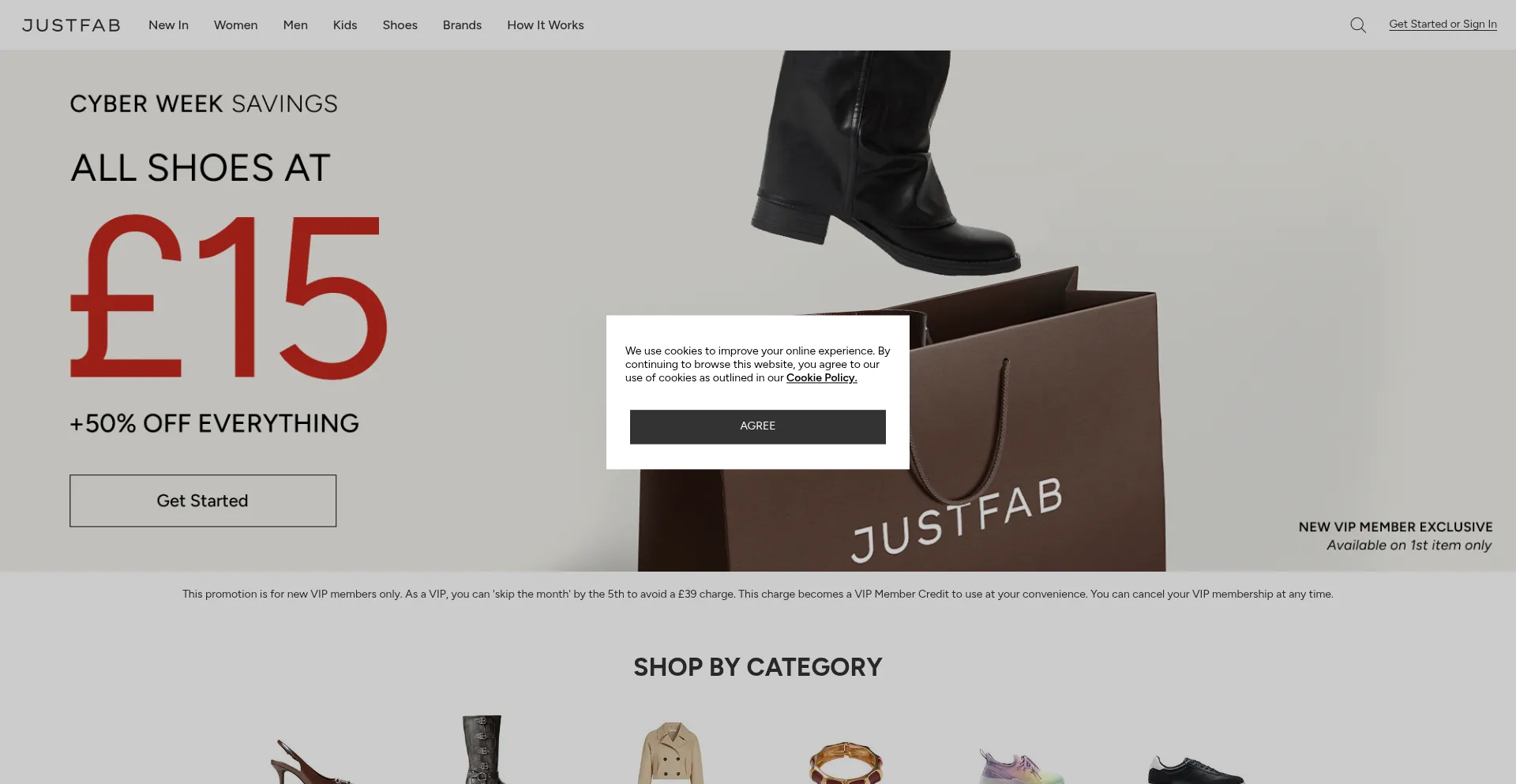Open the New In menu
Screen dimensions: 1516x784
point(168,25)
